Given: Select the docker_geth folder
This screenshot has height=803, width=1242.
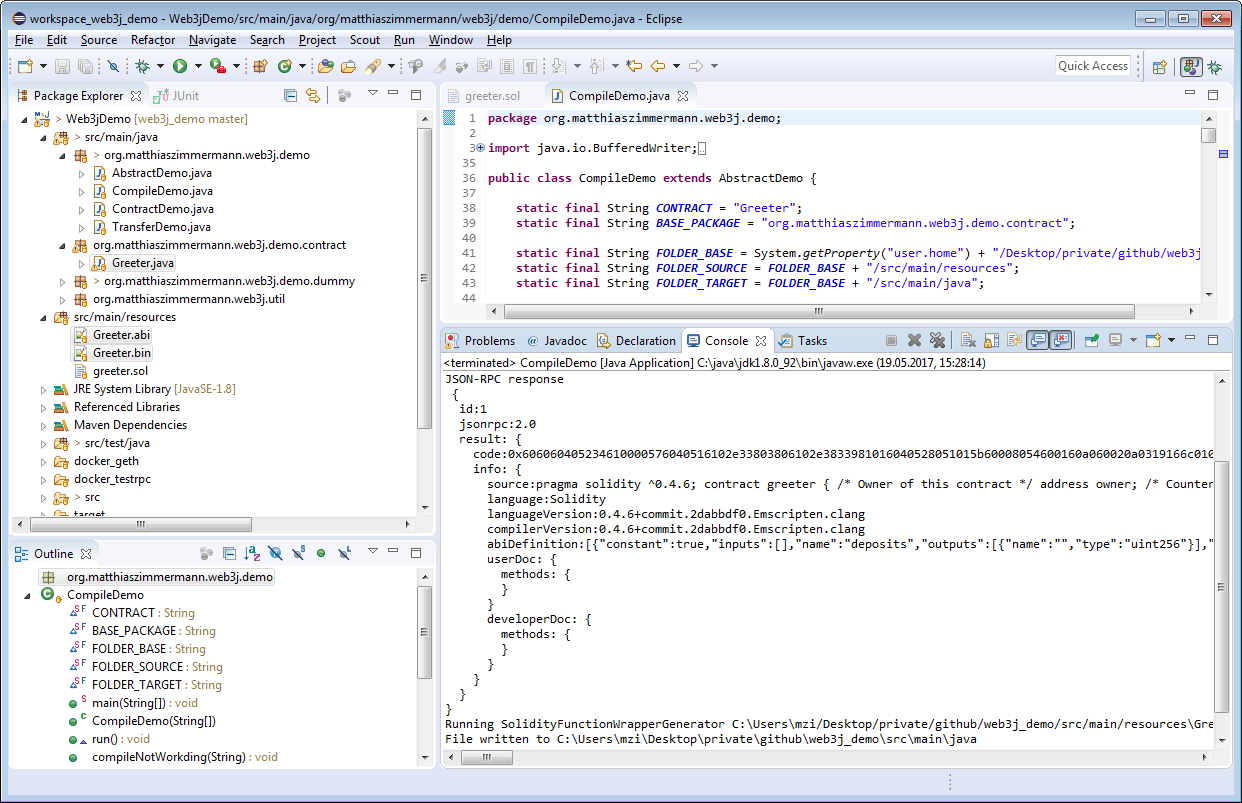Looking at the screenshot, I should coord(106,461).
